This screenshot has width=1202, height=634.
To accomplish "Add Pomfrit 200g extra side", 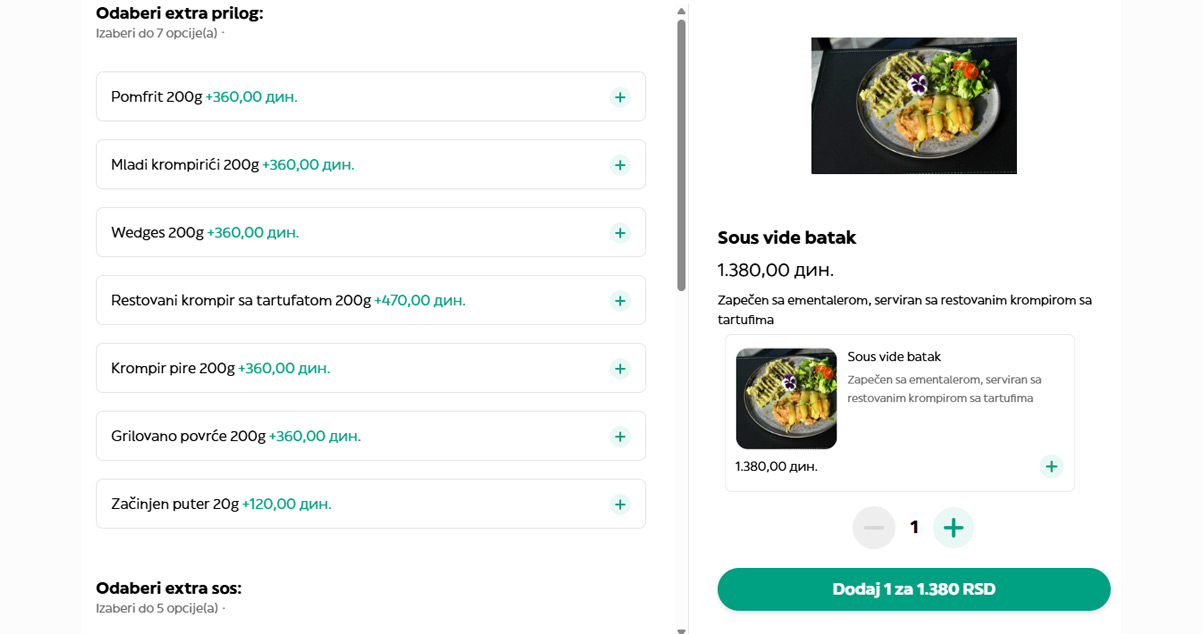I will [620, 97].
